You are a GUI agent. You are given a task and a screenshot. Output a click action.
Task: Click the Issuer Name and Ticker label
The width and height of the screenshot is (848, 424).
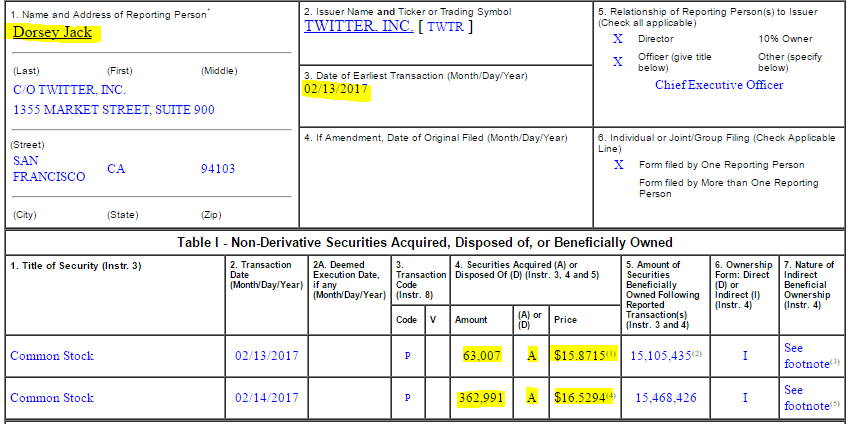pos(408,11)
